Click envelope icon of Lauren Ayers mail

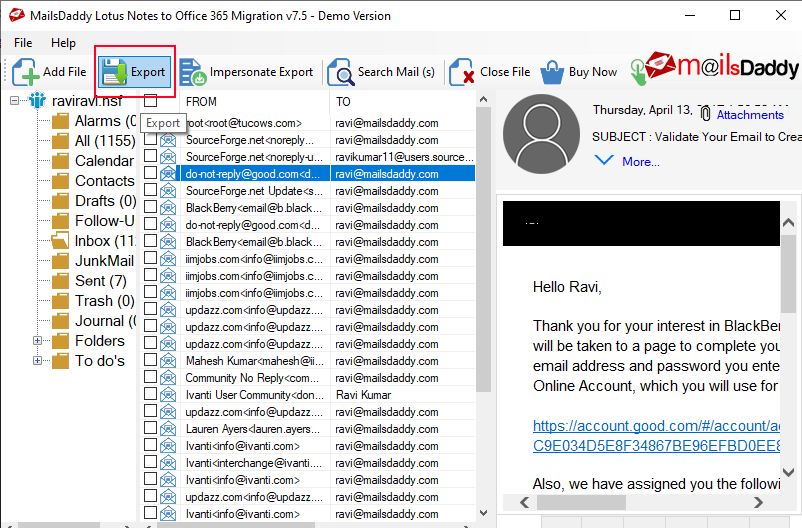168,429
